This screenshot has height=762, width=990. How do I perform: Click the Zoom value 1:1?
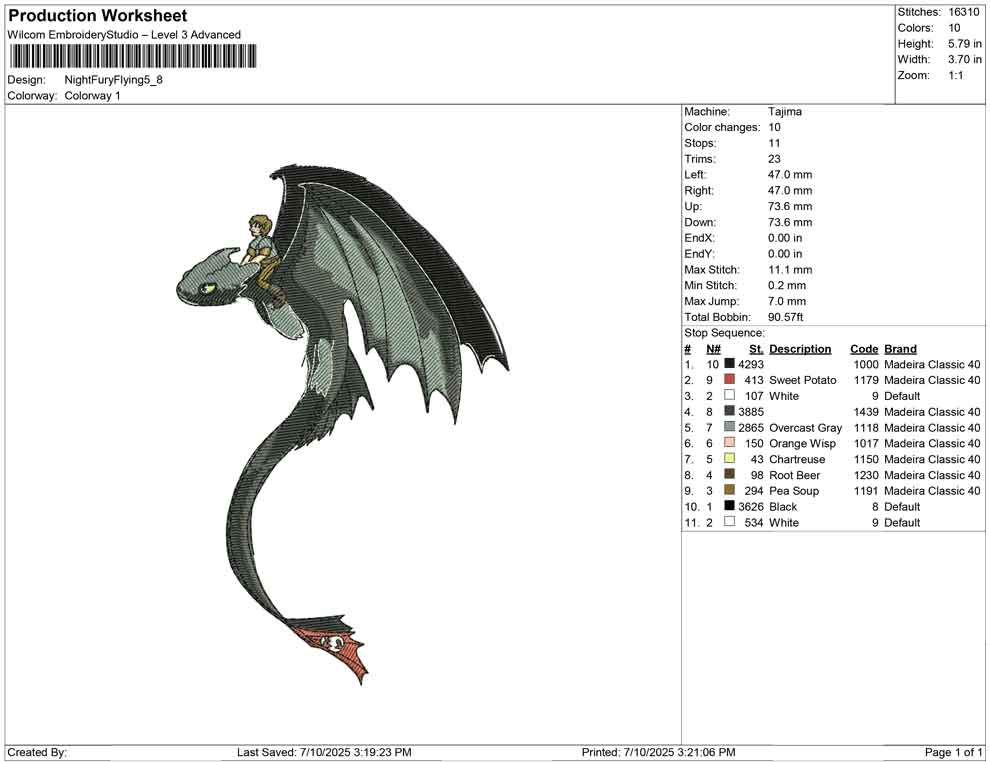[955, 75]
